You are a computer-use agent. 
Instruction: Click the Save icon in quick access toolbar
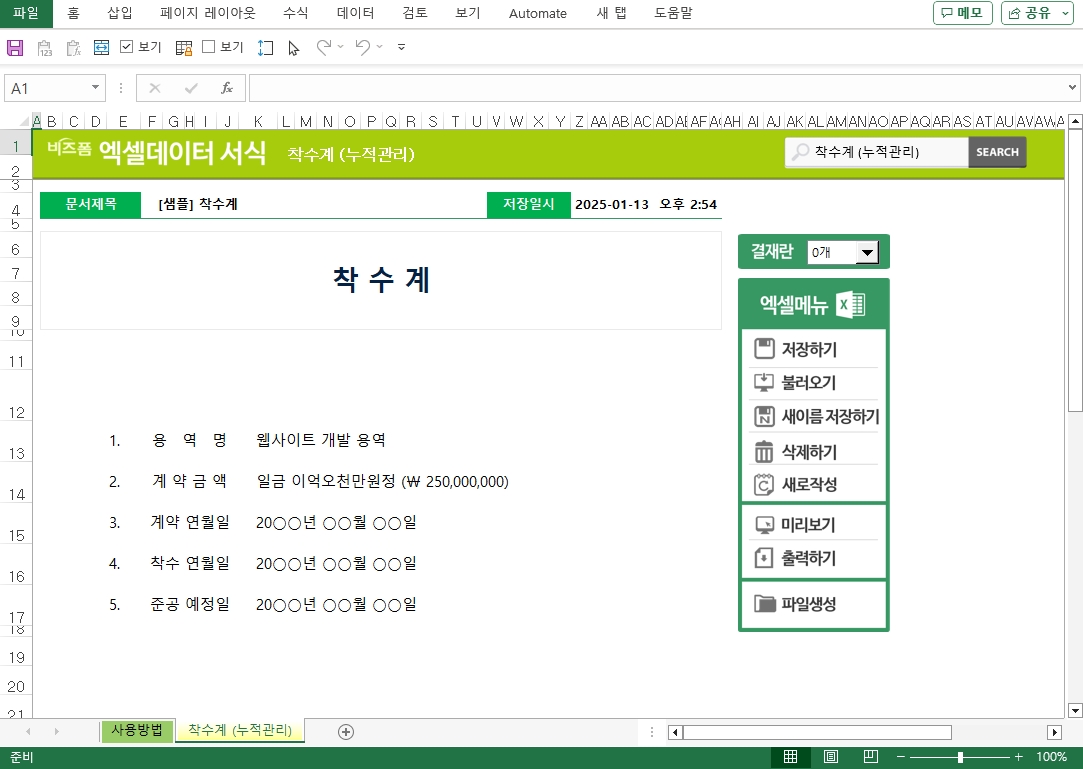(15, 48)
